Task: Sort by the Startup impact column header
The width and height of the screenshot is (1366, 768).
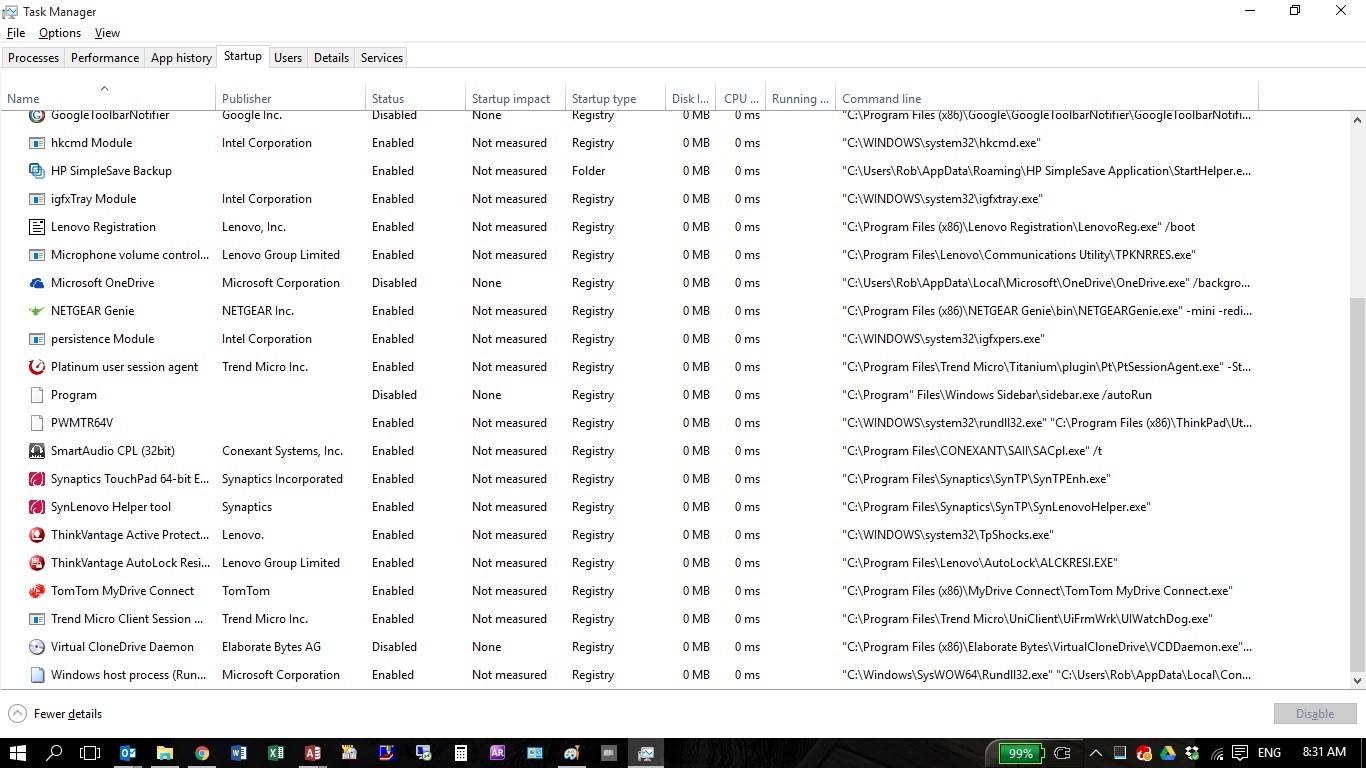Action: point(516,99)
